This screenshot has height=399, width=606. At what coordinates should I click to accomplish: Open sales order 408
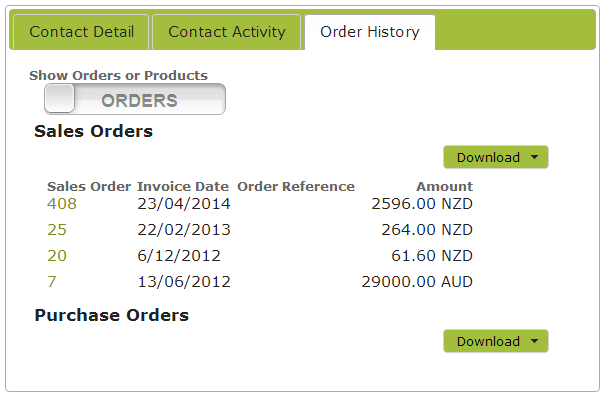pyautogui.click(x=62, y=204)
